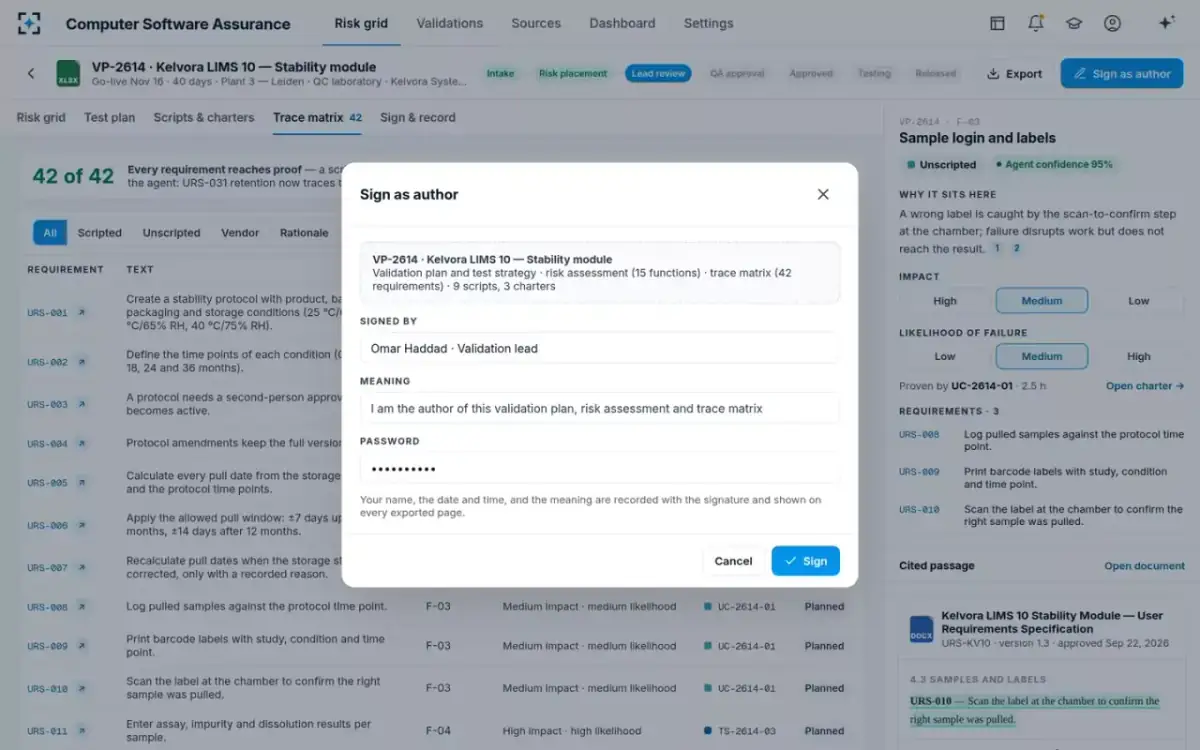Open the notifications bell

pos(1036,23)
